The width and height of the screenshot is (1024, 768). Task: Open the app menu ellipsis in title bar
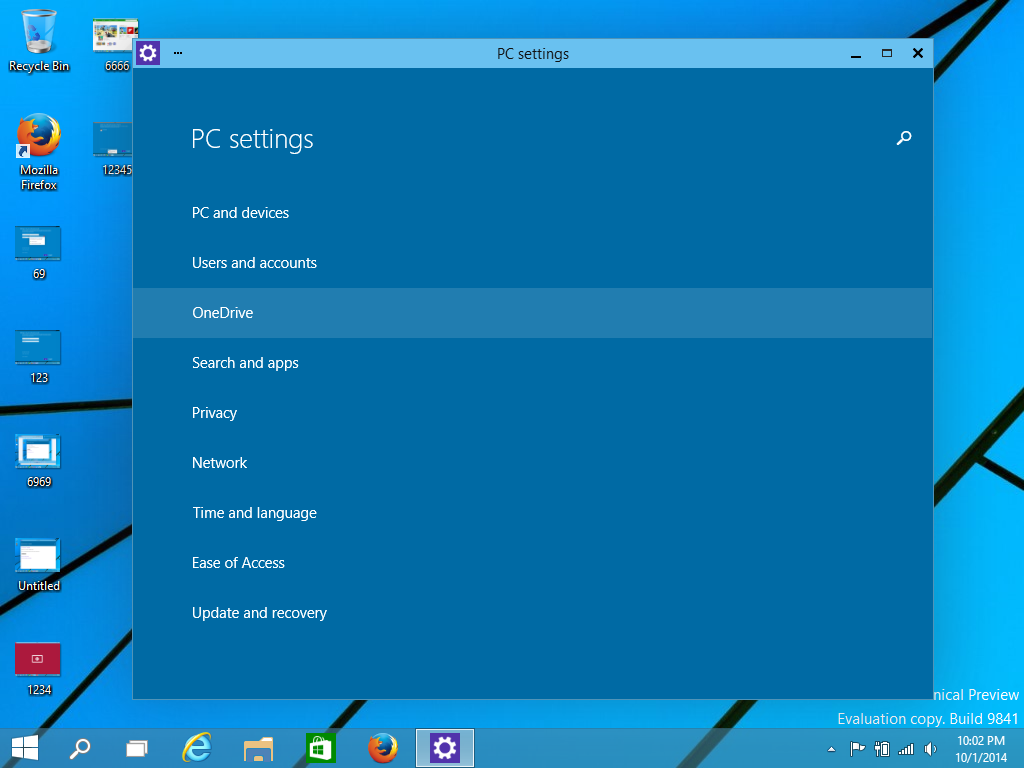178,53
